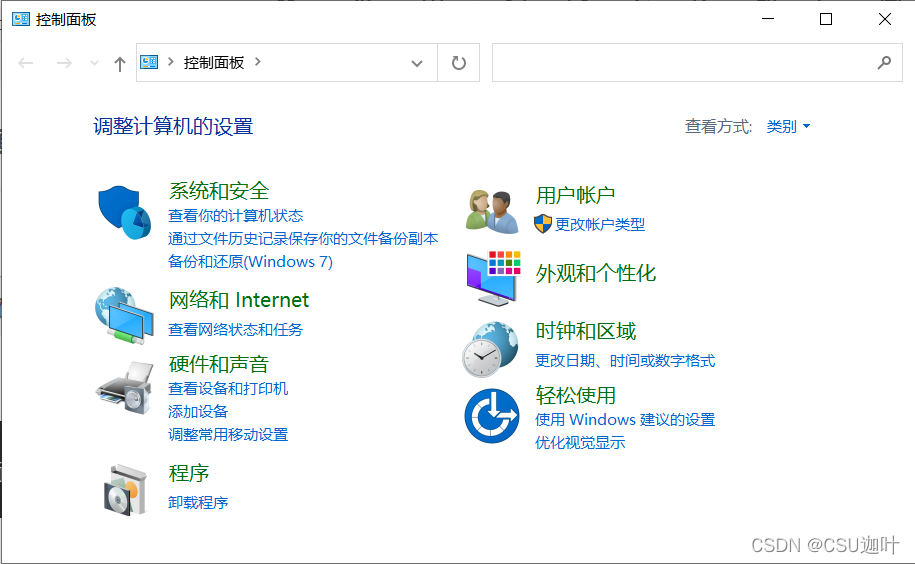Click the 添加设备 link
This screenshot has height=564, width=915.
[x=198, y=411]
